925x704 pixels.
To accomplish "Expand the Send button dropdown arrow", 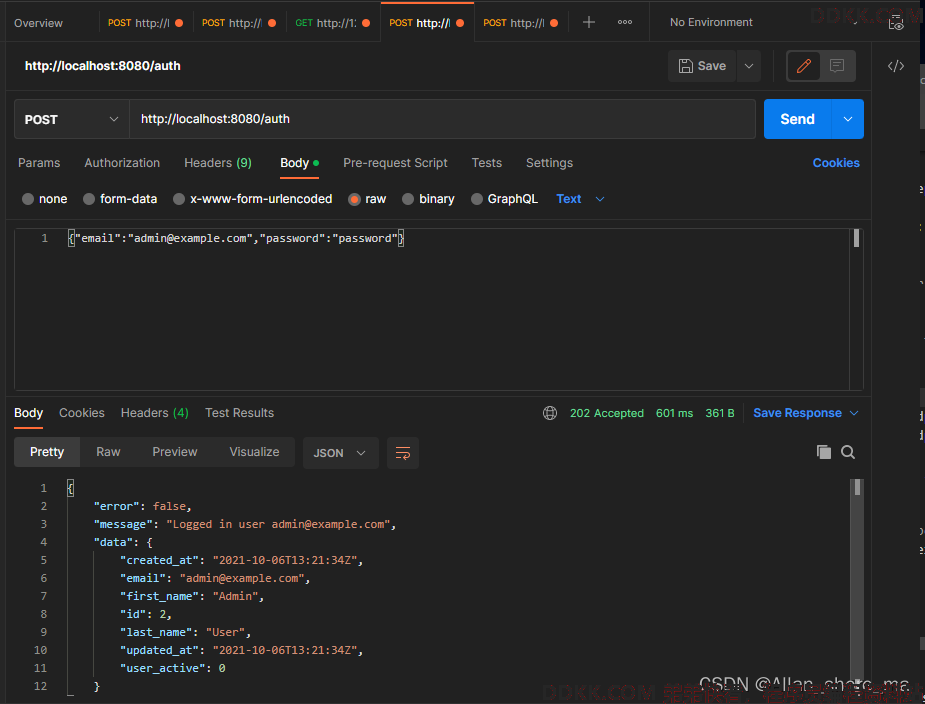I will point(848,119).
